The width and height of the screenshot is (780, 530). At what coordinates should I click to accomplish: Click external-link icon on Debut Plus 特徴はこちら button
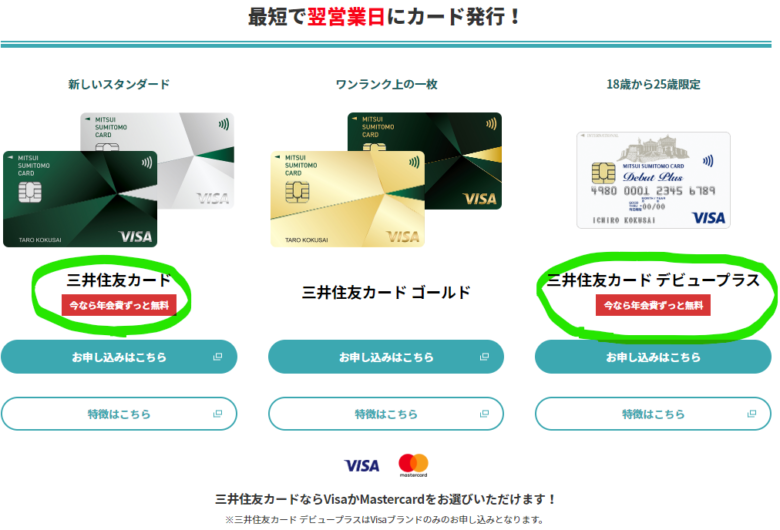pyautogui.click(x=752, y=414)
